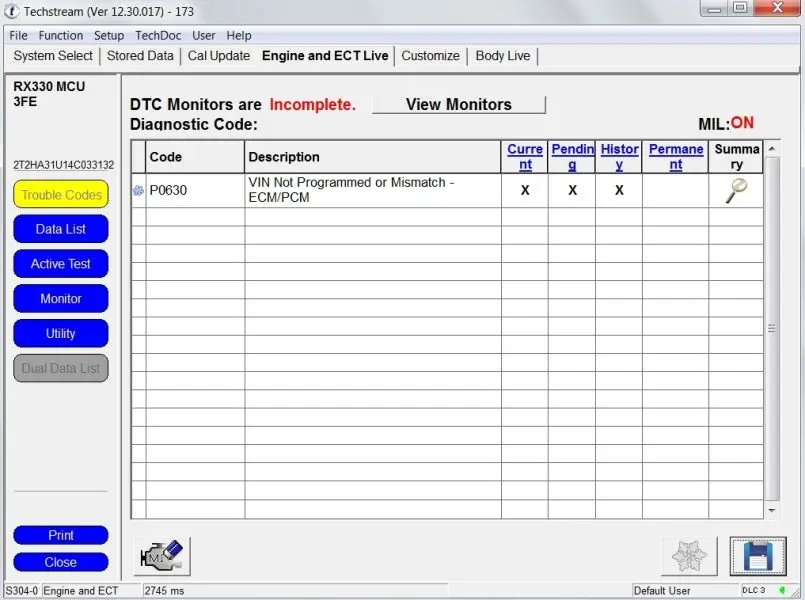This screenshot has width=805, height=600.
Task: Click the floppy disk save icon
Action: 758,556
